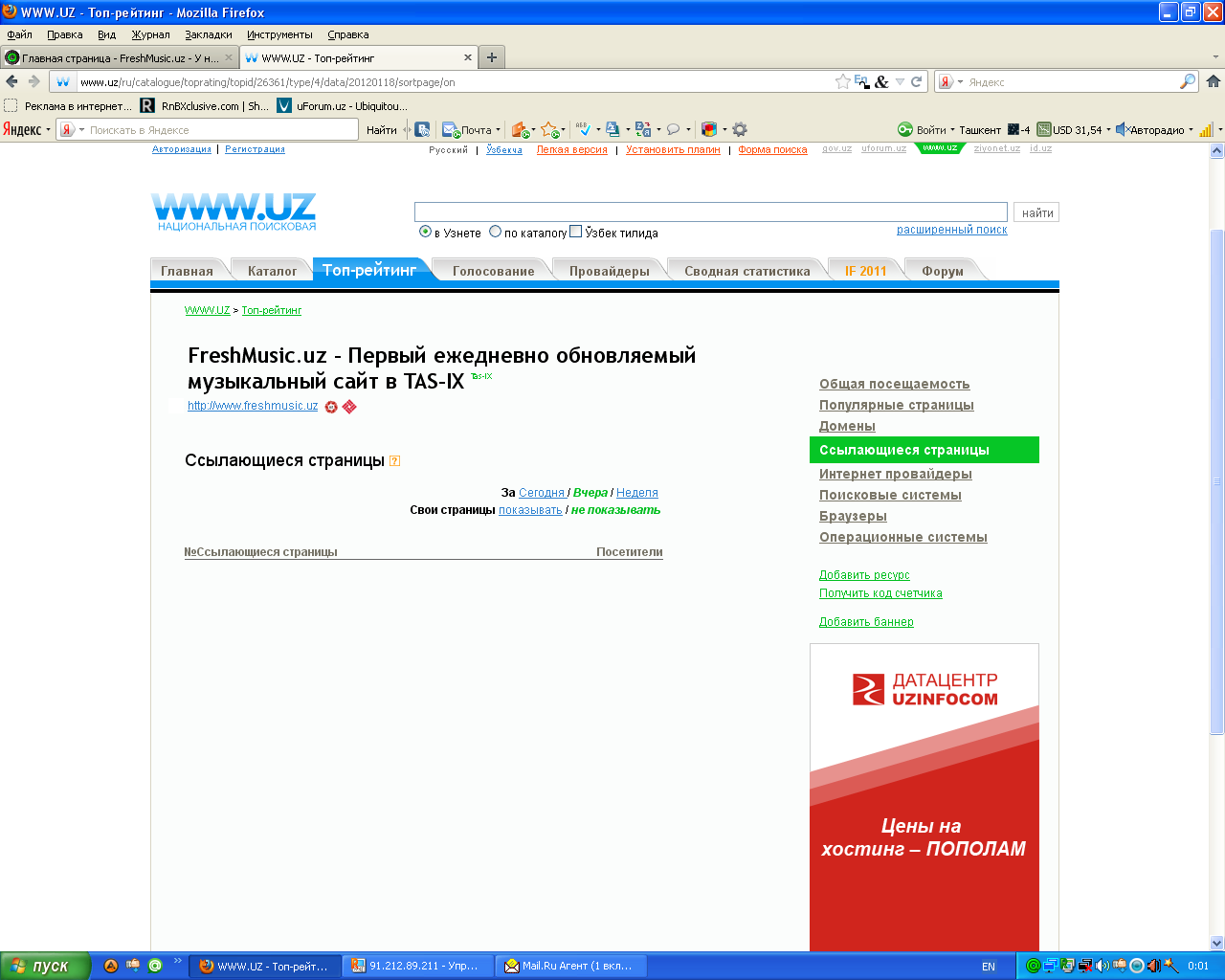Click the Yandex bar settings gear

740,130
